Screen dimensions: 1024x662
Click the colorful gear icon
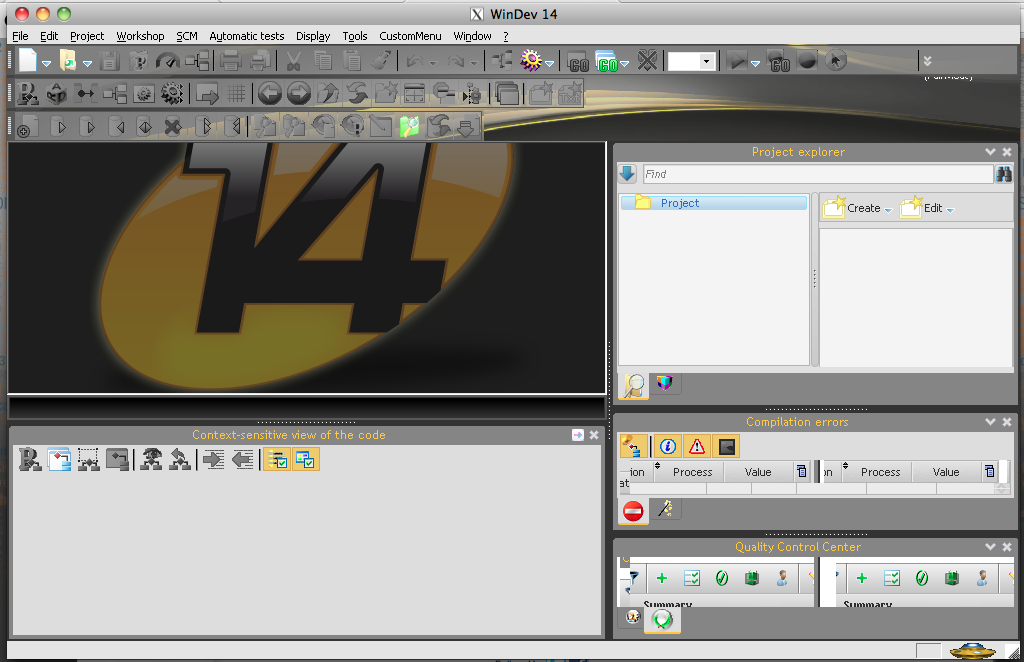coord(531,61)
